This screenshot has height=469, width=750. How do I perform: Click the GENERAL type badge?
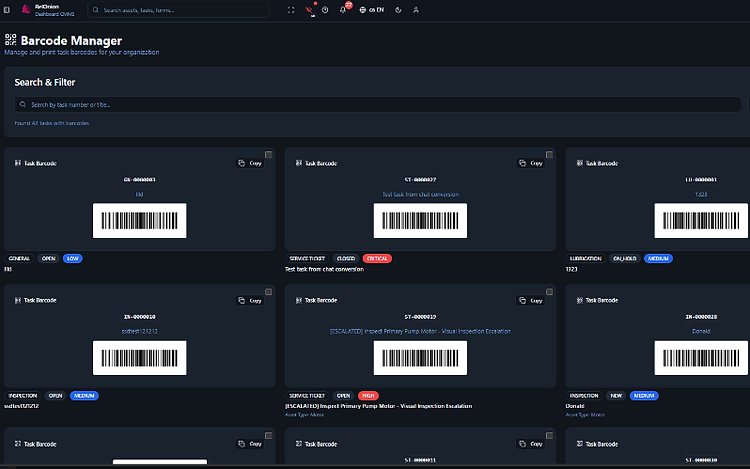pos(19,258)
